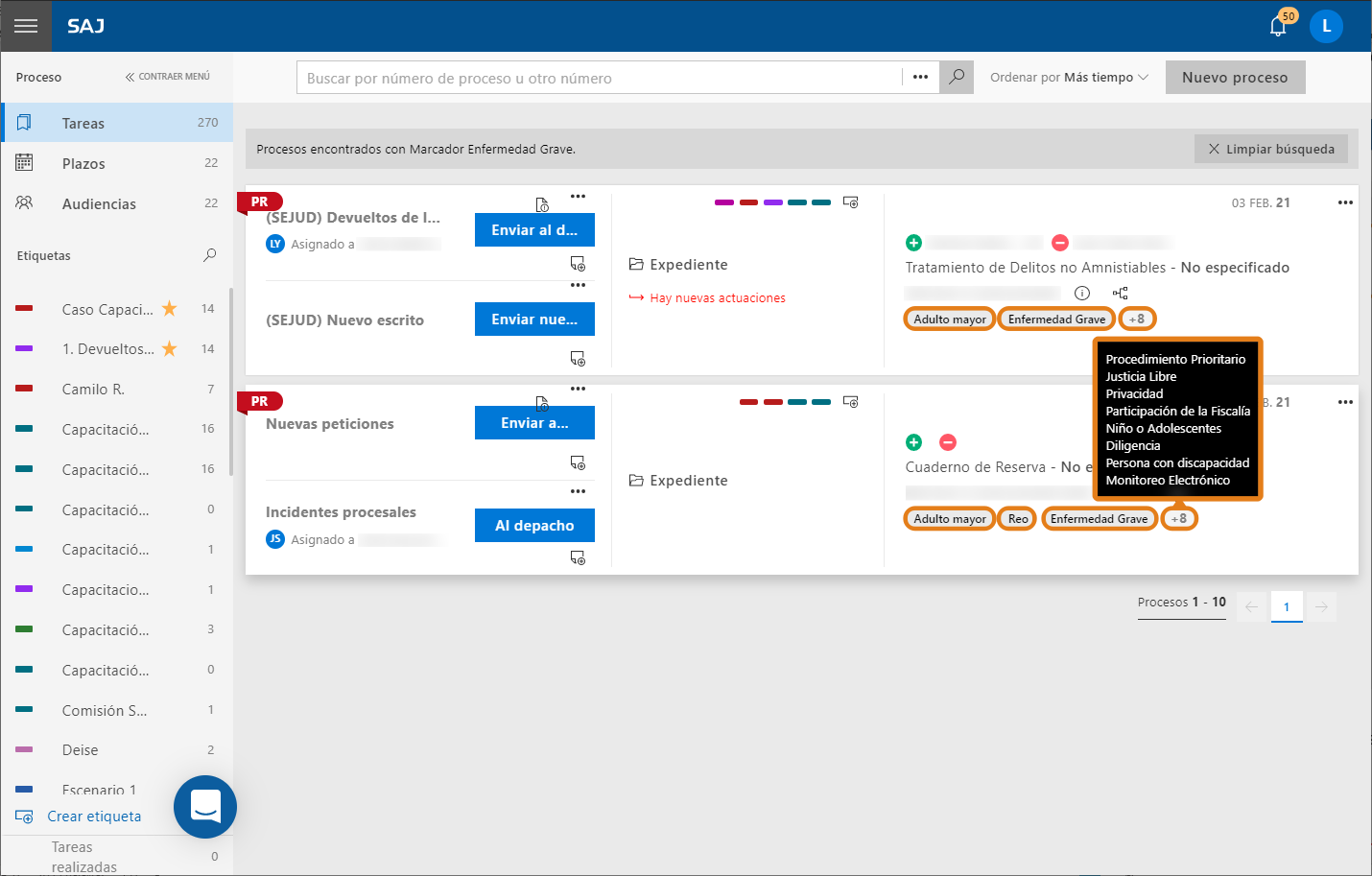
Task: Select Comisión S... label
Action: click(115, 710)
